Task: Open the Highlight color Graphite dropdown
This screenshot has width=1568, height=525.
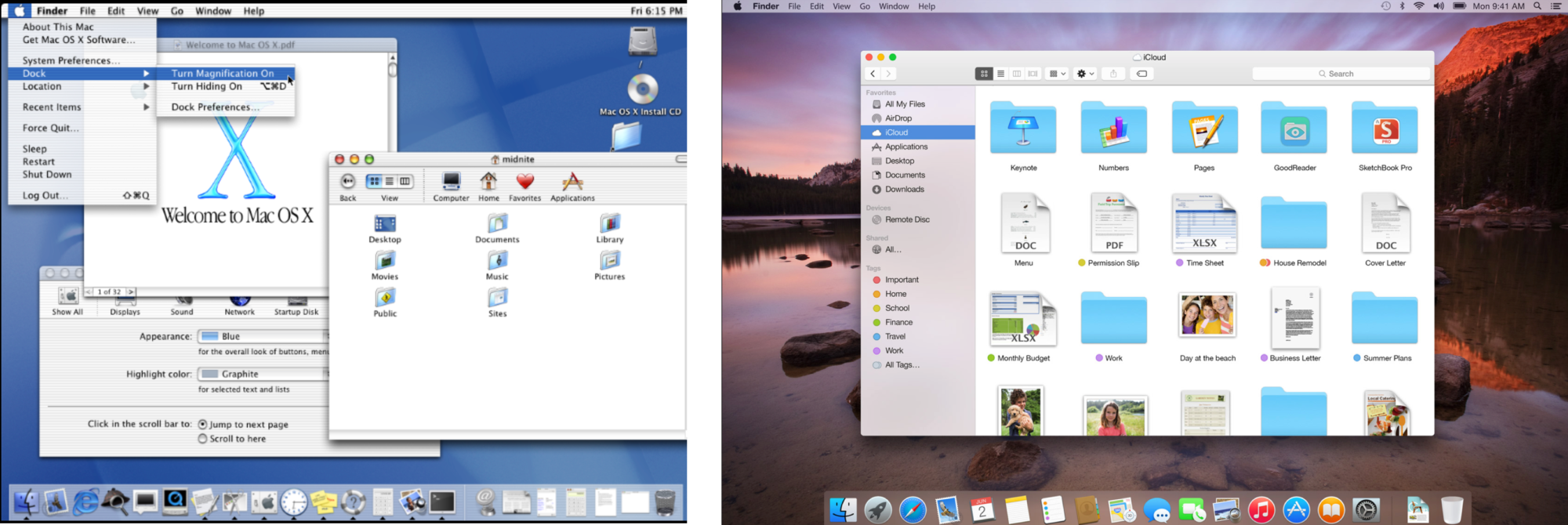Action: (263, 374)
